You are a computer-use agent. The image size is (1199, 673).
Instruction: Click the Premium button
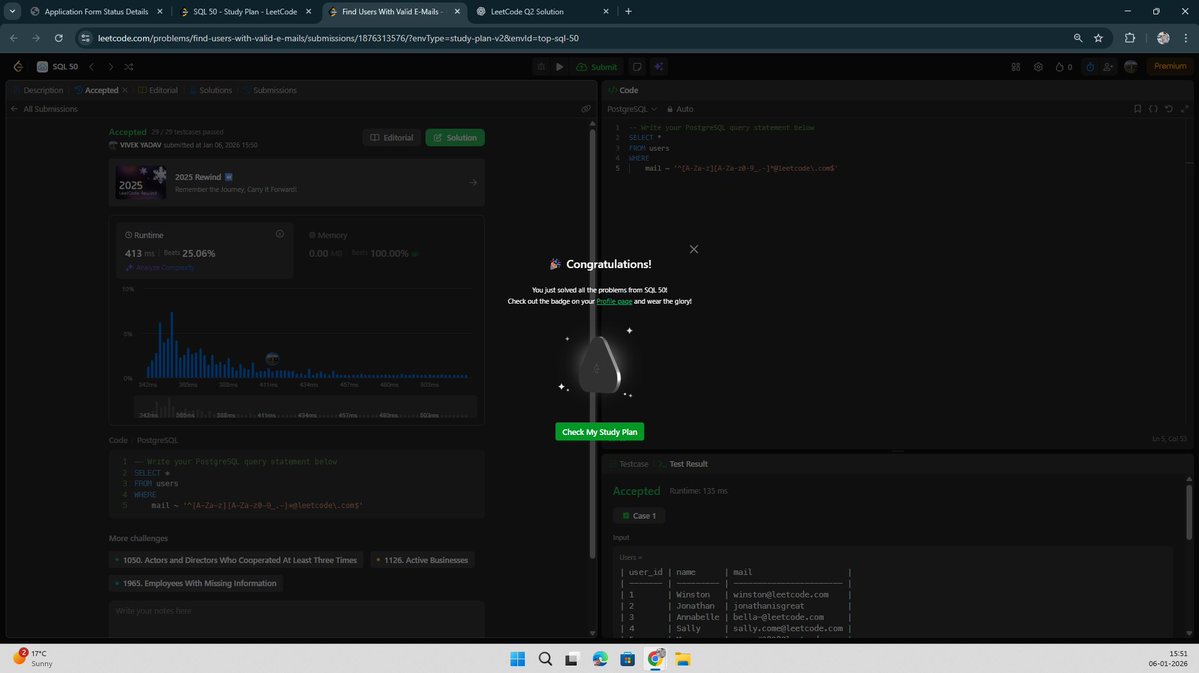tap(1170, 67)
